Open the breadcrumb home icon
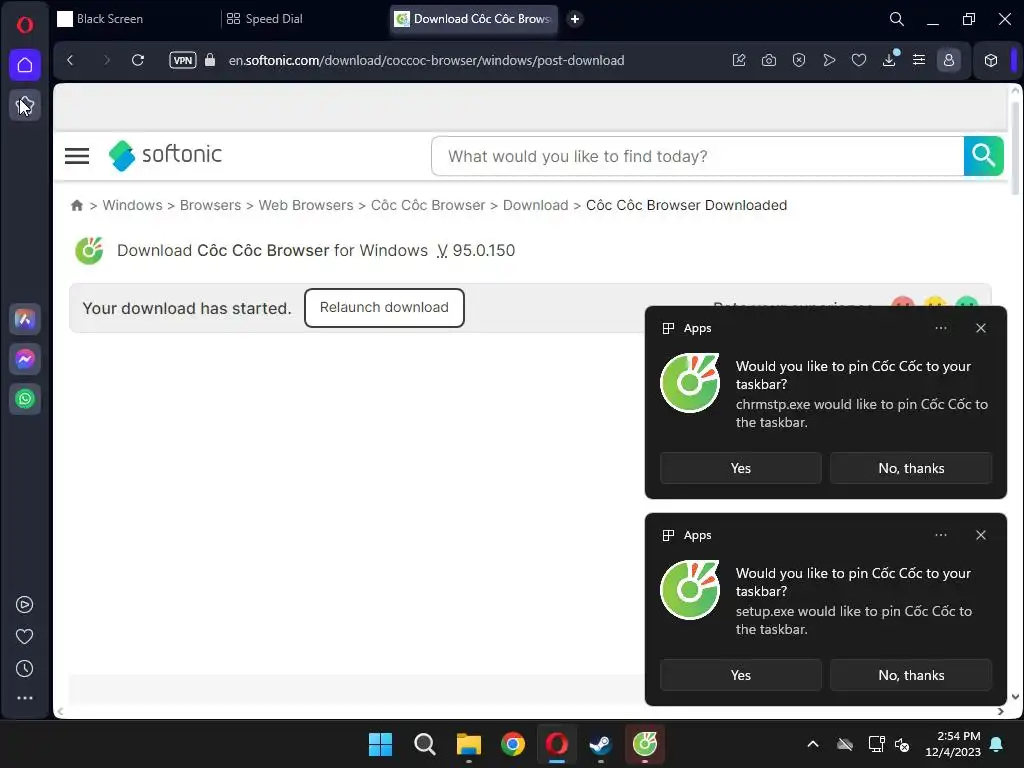1024x768 pixels. [77, 205]
